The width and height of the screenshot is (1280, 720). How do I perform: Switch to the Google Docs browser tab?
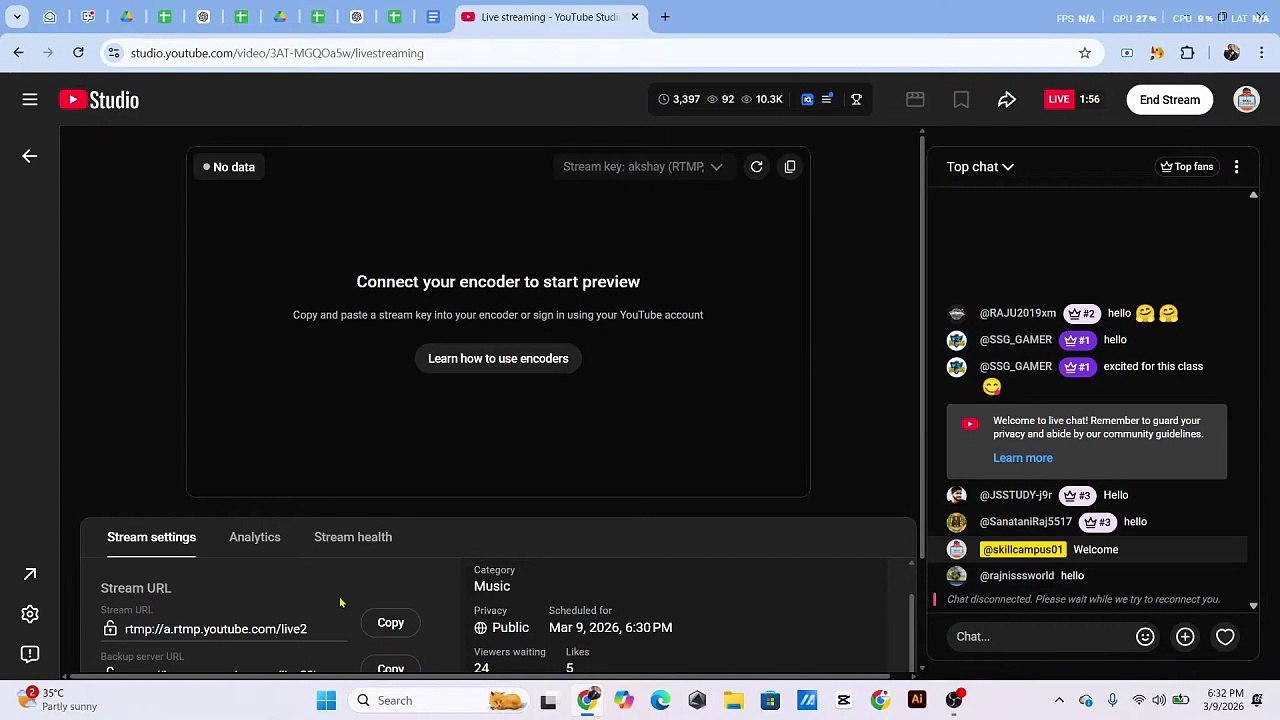coord(433,17)
